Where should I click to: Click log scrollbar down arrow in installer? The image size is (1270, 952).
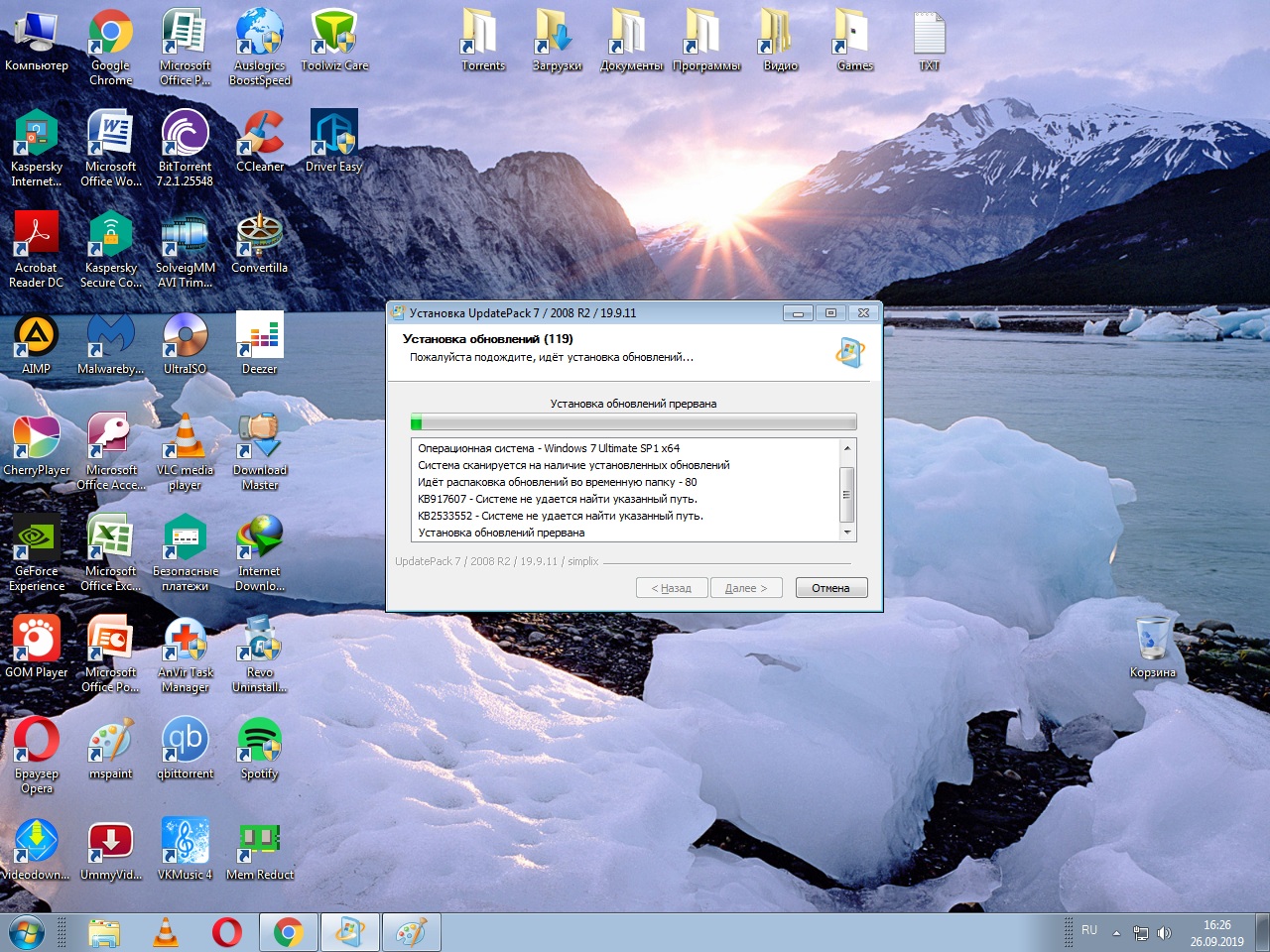pyautogui.click(x=847, y=533)
